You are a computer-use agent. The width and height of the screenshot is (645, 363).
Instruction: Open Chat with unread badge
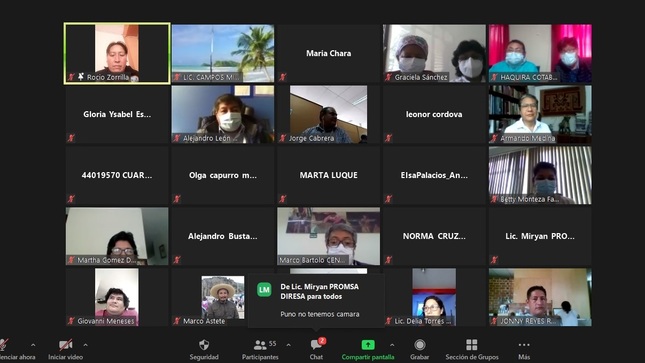[317, 344]
